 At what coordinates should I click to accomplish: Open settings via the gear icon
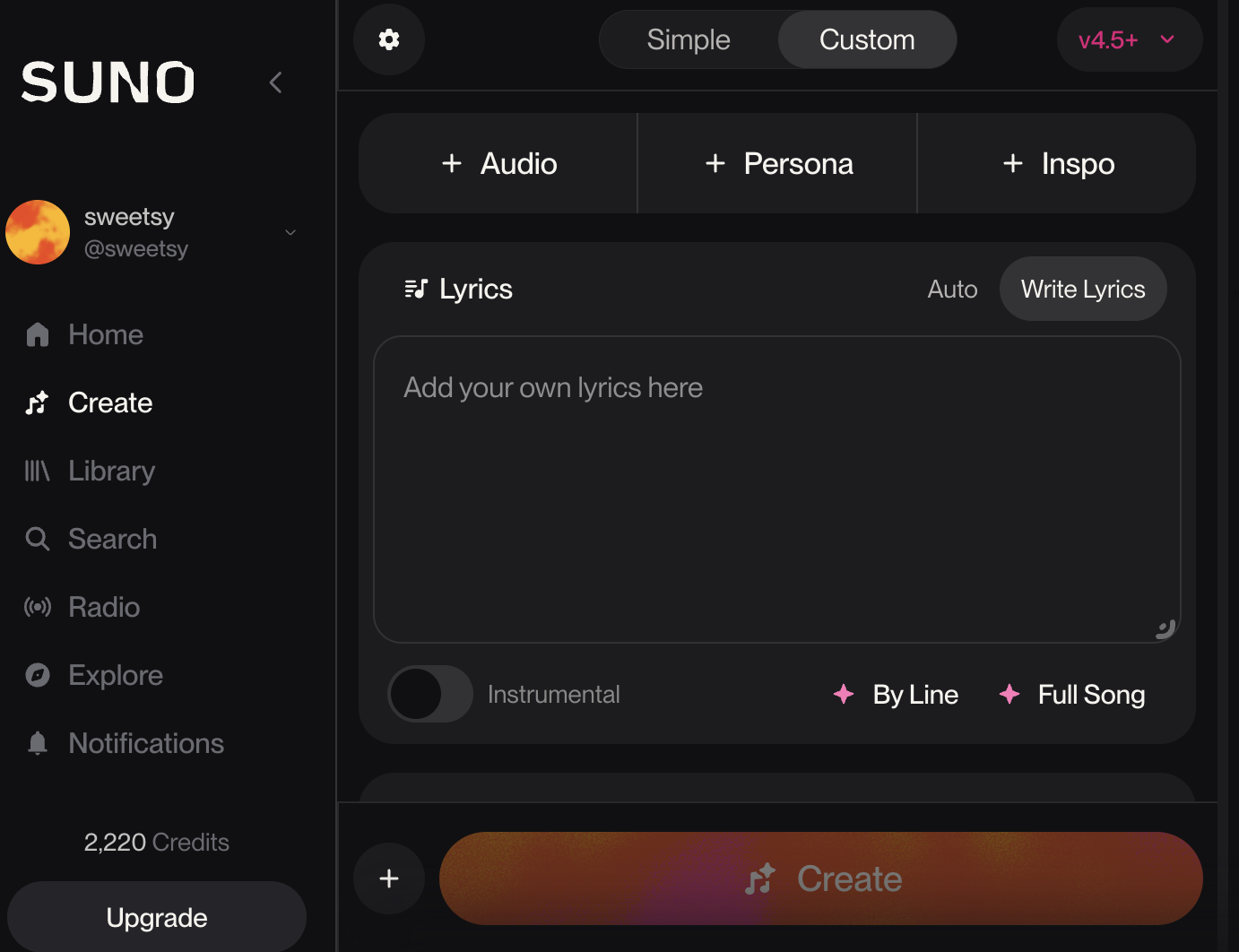point(389,39)
